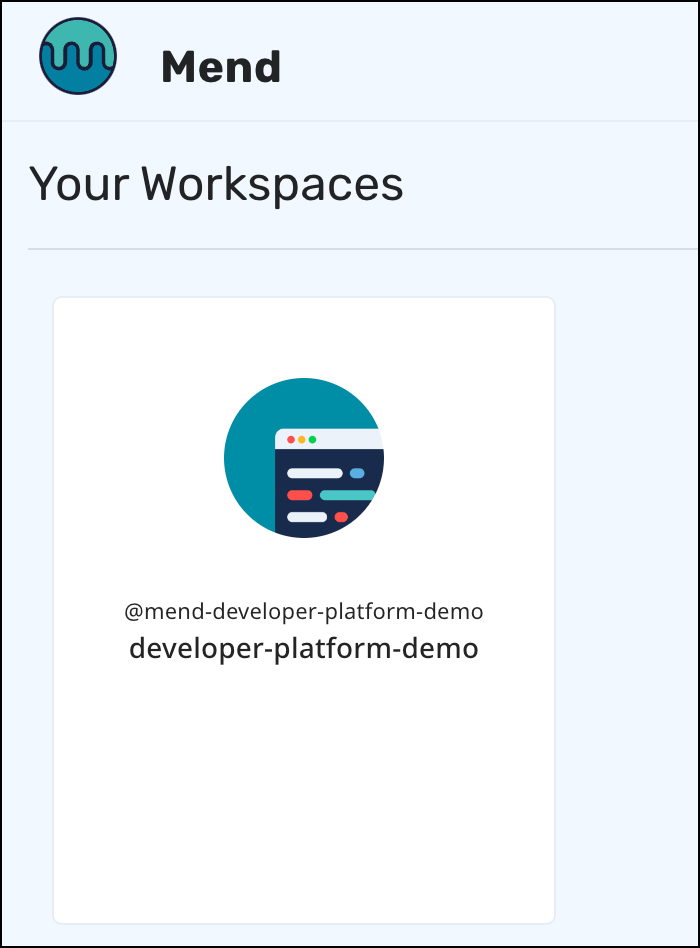The image size is (700, 948).
Task: Click the green dot in avatar window titlebar
Action: [313, 440]
